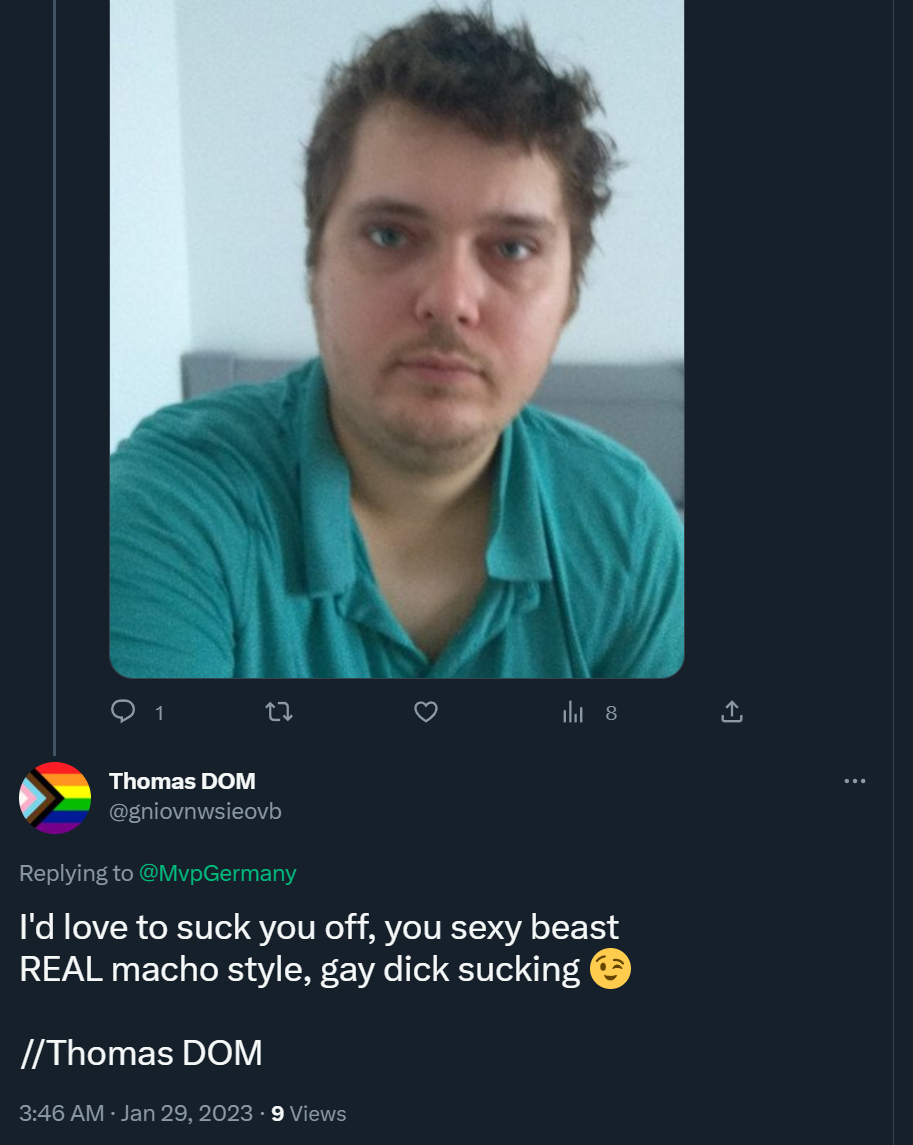Click the reply count number 1
This screenshot has height=1145, width=913.
tap(159, 713)
